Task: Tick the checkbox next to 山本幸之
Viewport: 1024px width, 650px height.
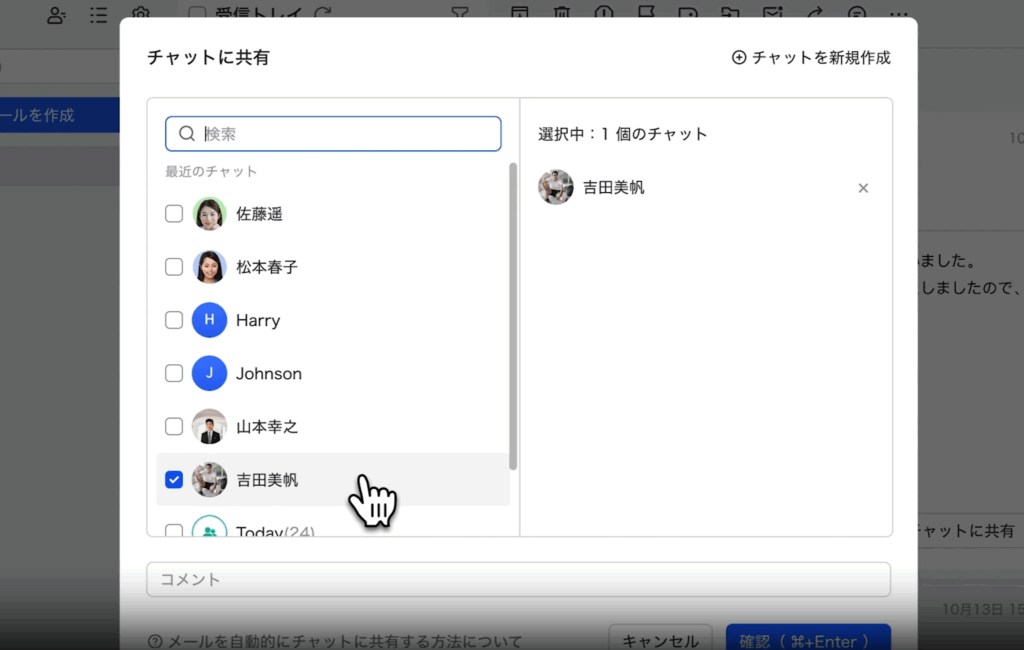Action: click(x=174, y=427)
